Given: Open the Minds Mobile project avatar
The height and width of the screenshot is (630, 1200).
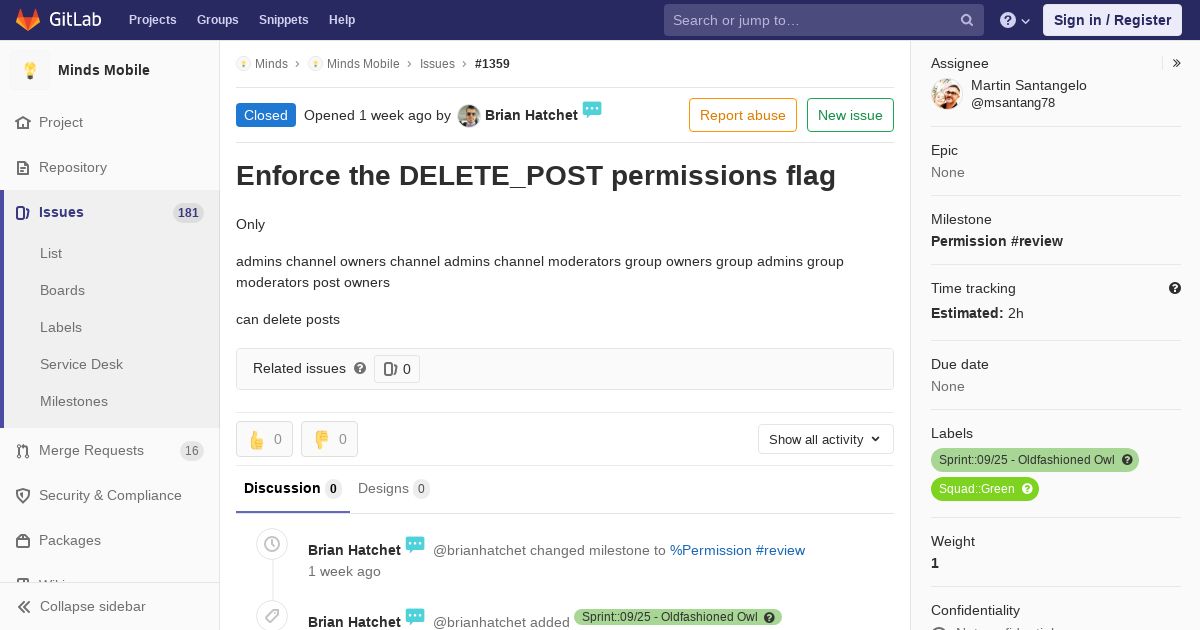Looking at the screenshot, I should click(x=30, y=70).
